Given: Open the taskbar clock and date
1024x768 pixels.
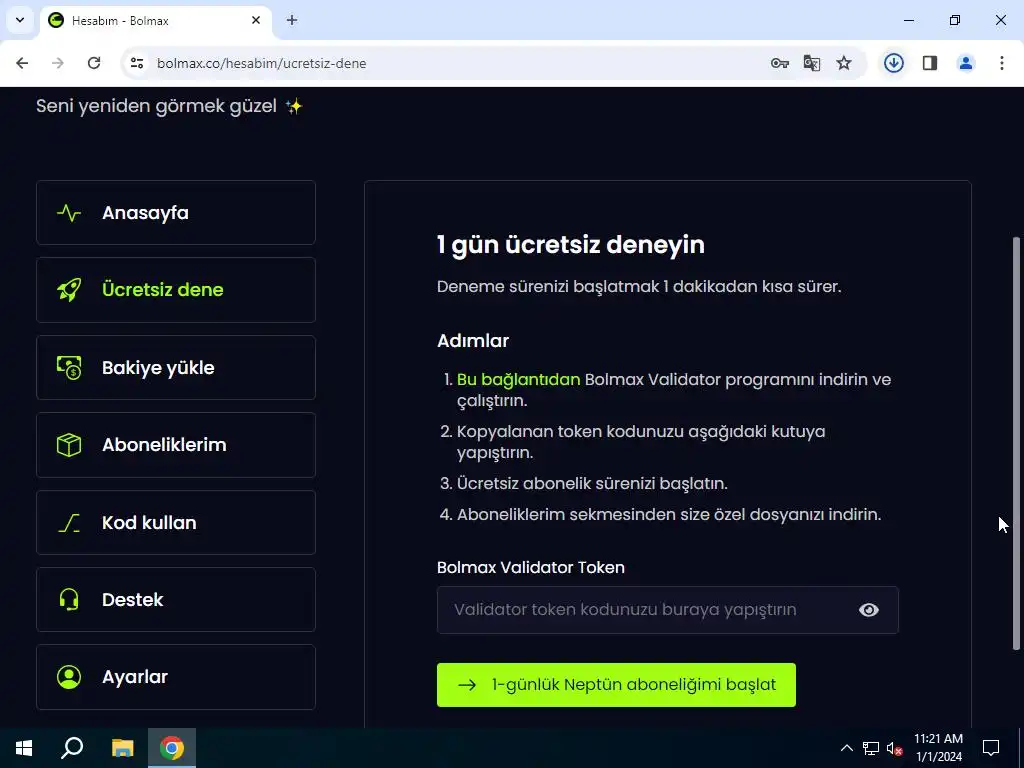Looking at the screenshot, I should point(938,748).
